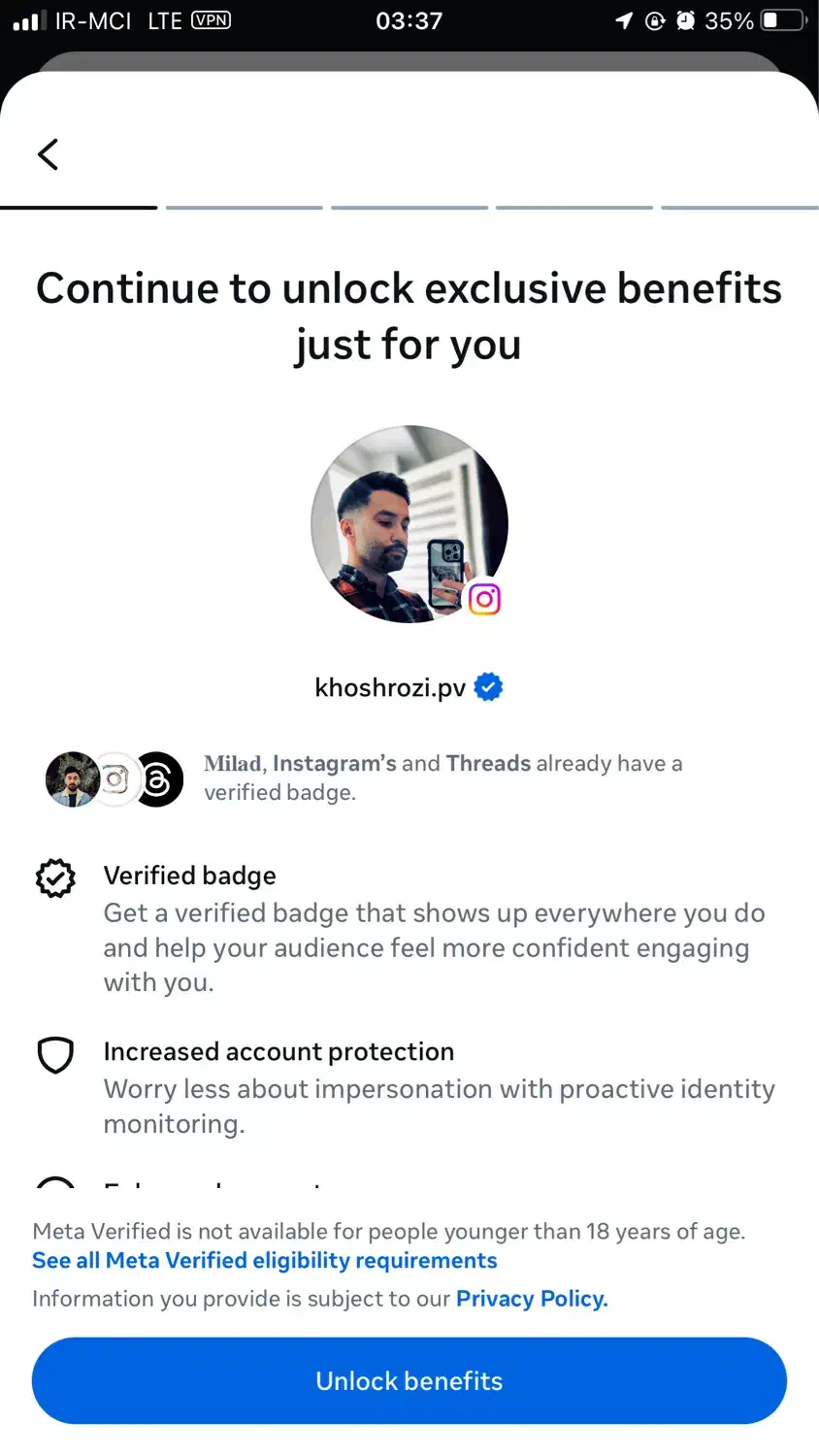Open See all Meta Verified eligibility requirements

click(x=264, y=1260)
